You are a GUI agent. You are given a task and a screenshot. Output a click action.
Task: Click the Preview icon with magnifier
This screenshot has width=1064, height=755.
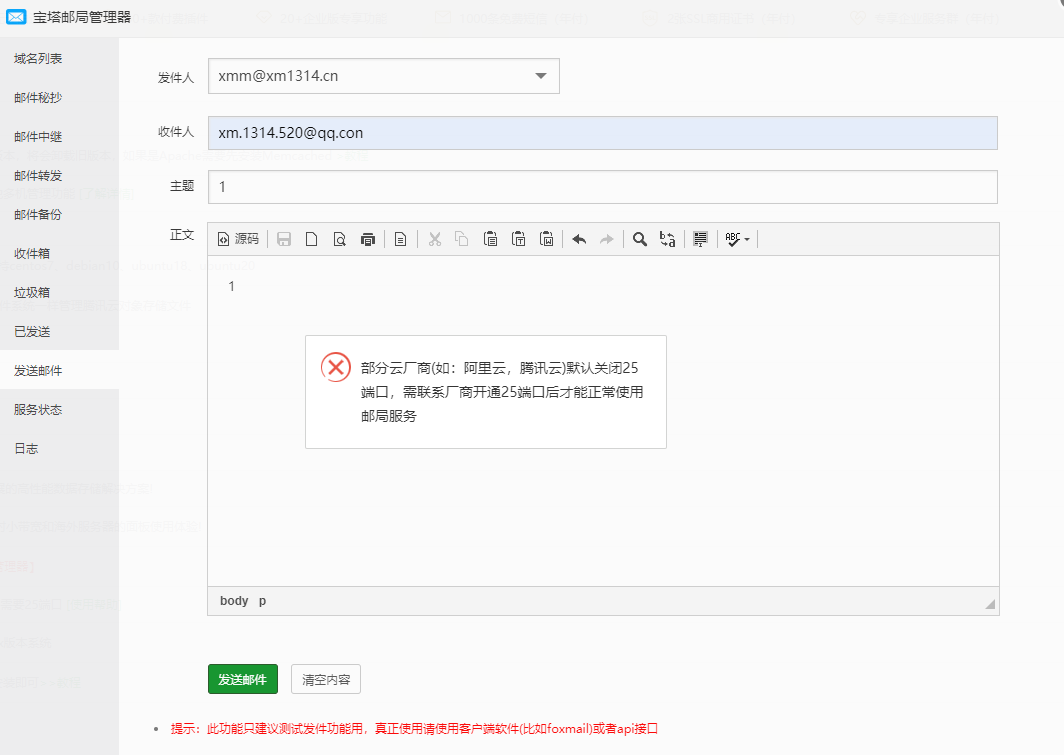click(x=339, y=239)
